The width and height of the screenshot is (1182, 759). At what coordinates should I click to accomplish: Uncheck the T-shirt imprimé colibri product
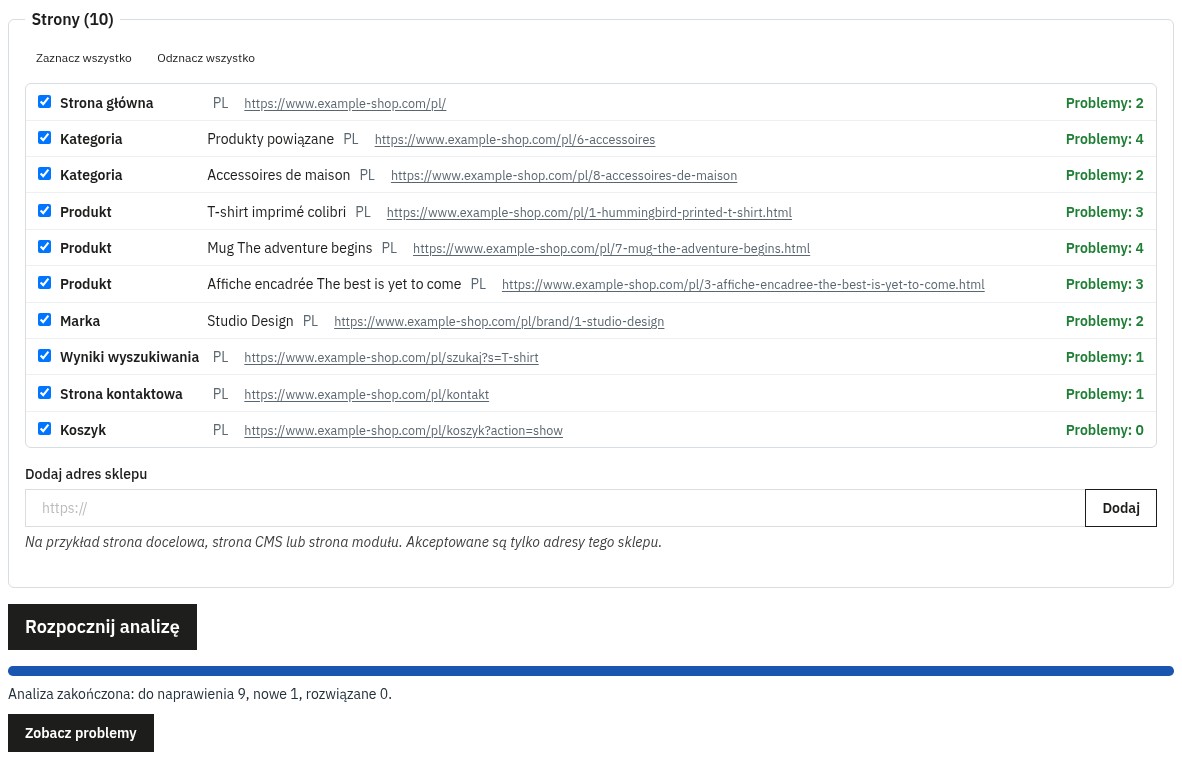[x=44, y=211]
